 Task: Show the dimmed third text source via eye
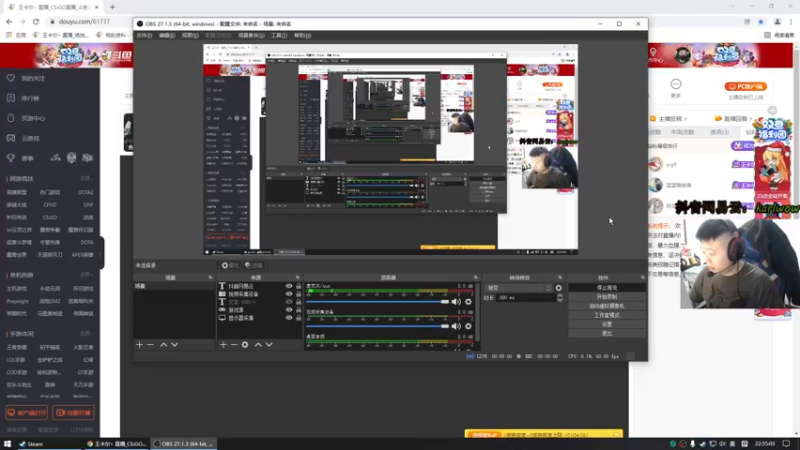point(289,302)
